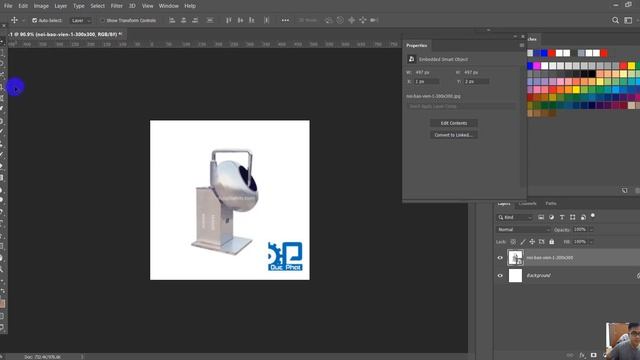Open the Layer menu

(x=60, y=6)
